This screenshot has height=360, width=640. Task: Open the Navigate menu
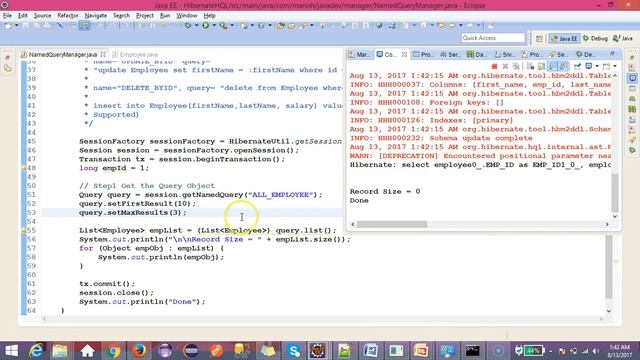point(96,16)
